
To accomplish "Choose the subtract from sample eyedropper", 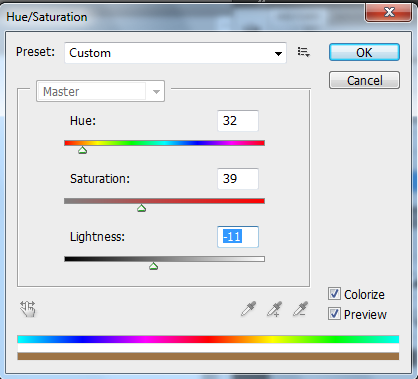I will click(x=300, y=309).
